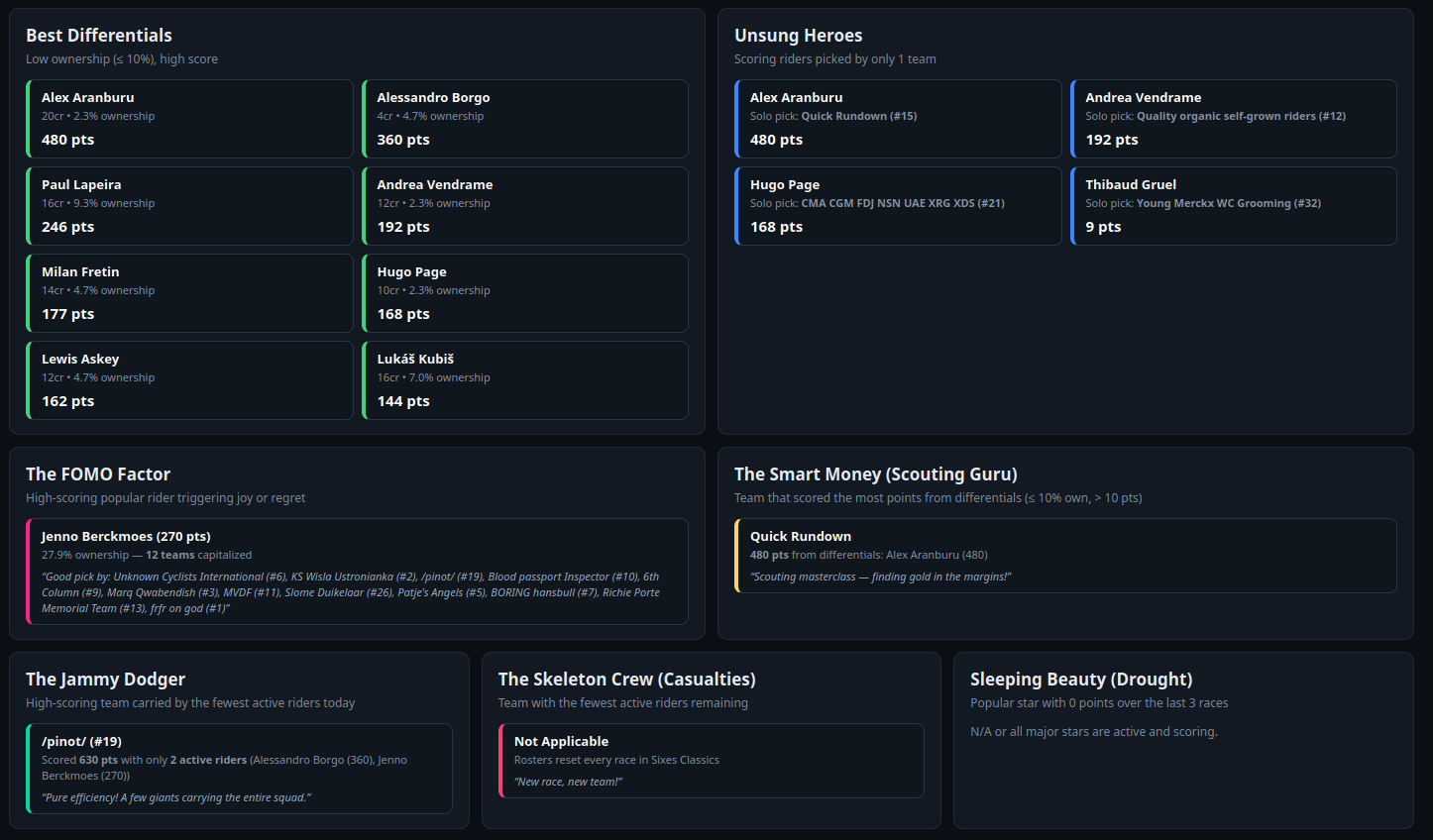Click 'Pure efficiency!' quote text
This screenshot has width=1433, height=840.
pyautogui.click(x=176, y=797)
